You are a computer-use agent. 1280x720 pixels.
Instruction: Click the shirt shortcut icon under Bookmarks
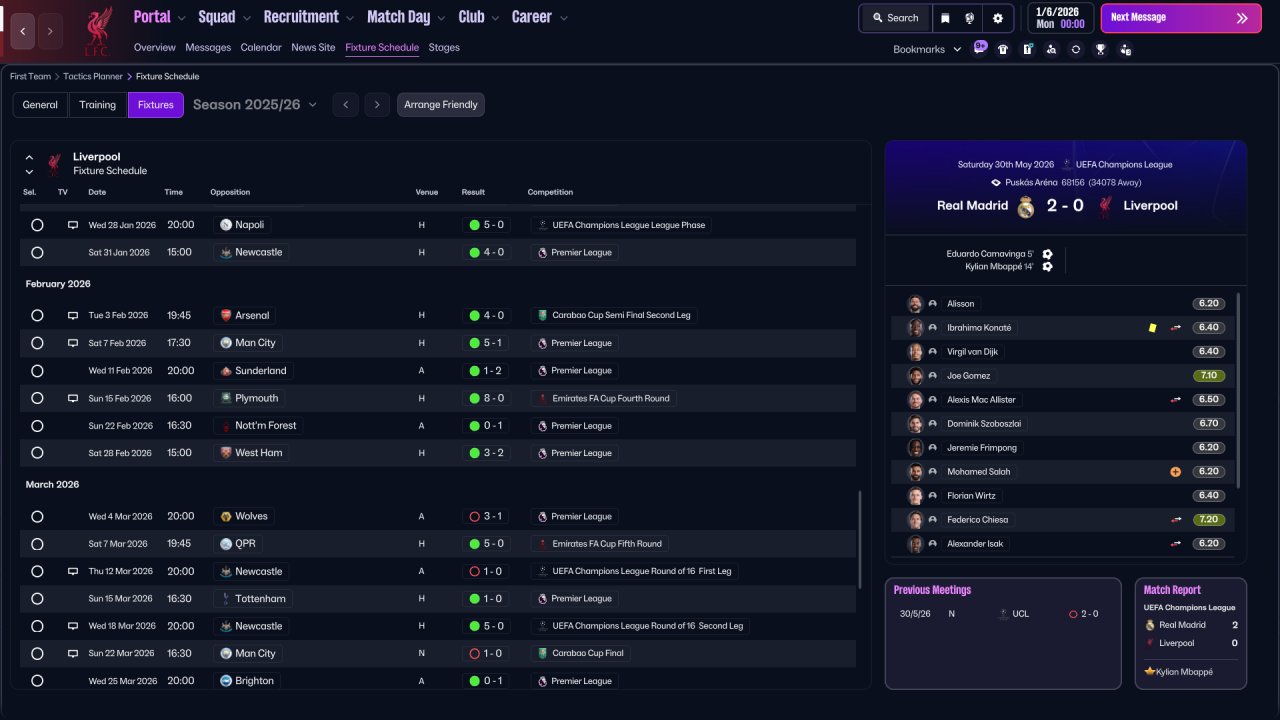pos(1003,49)
